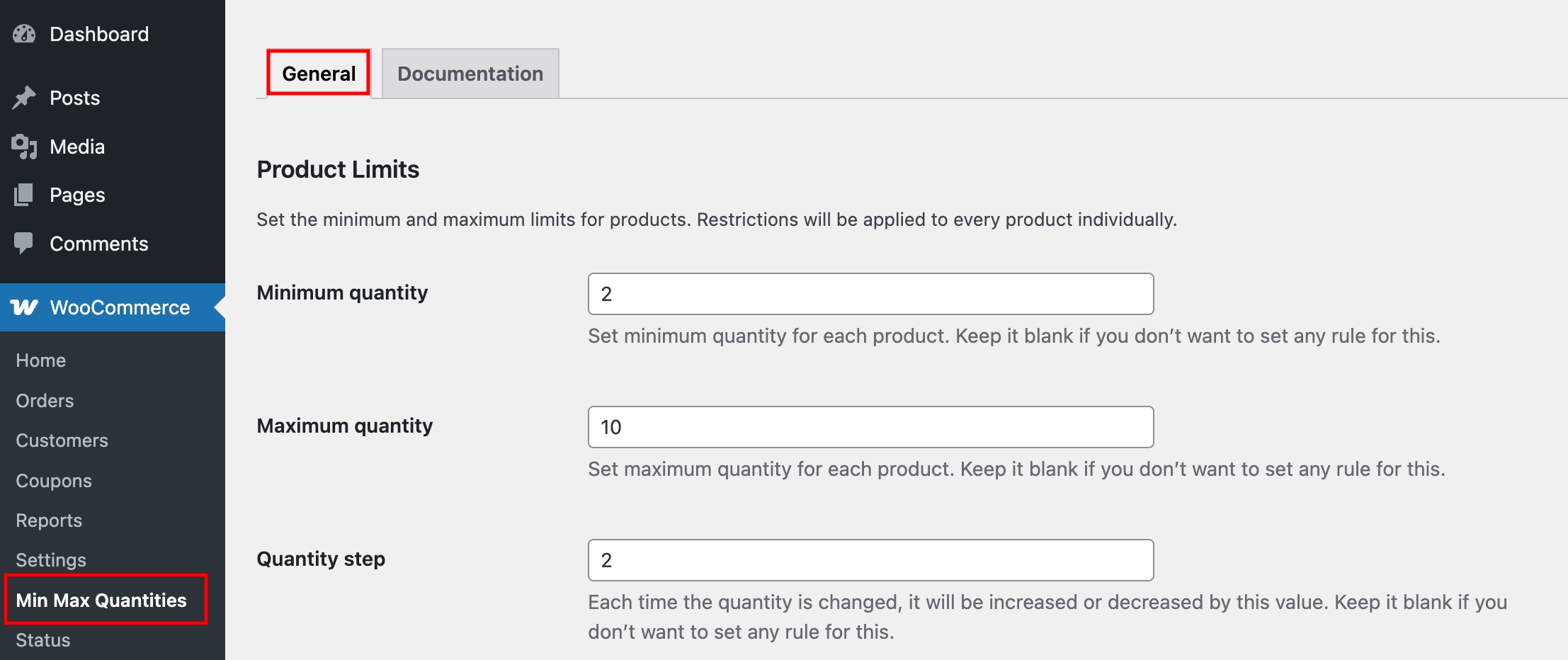Click the Pages stacked-sheets icon
The image size is (1568, 660).
coord(23,195)
